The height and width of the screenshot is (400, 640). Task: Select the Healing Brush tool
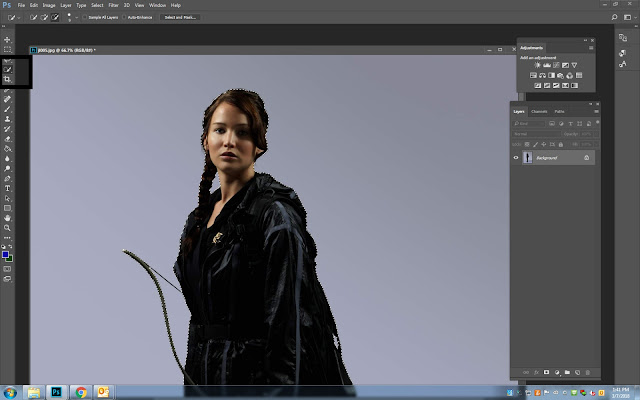7,99
